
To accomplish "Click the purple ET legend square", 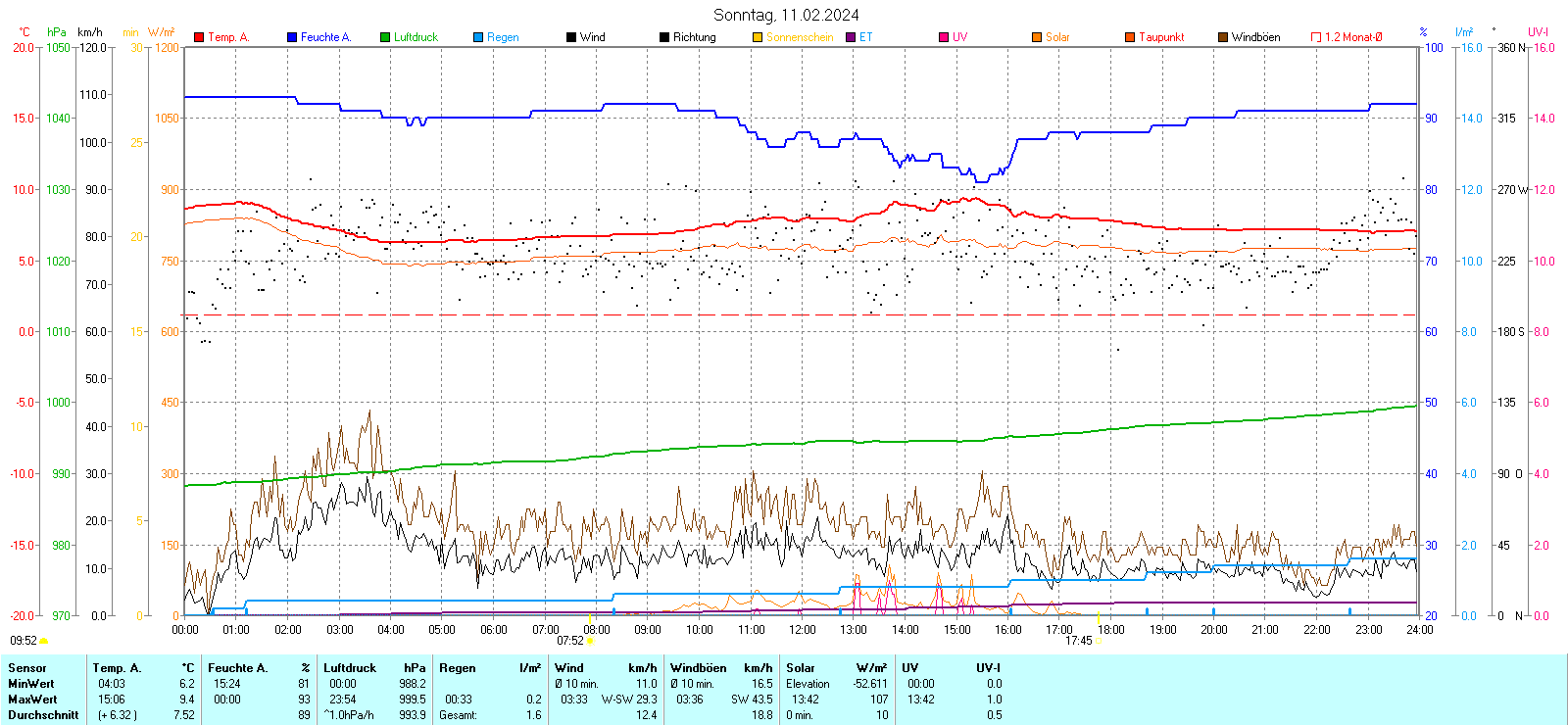I will (x=851, y=37).
